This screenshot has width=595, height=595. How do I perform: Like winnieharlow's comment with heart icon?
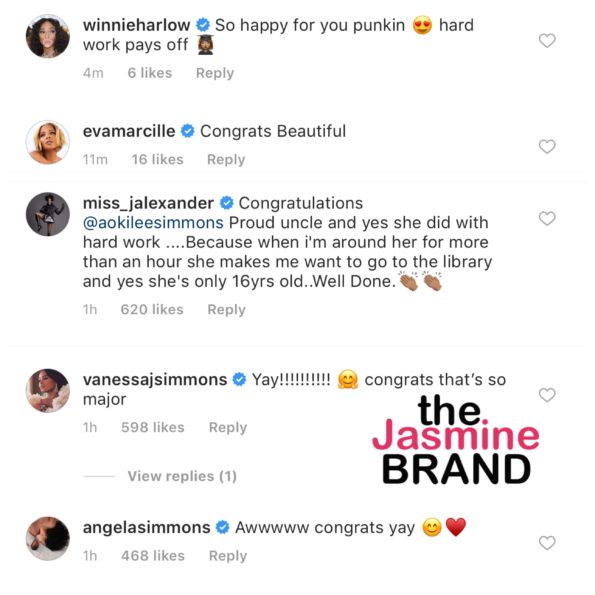tap(547, 41)
